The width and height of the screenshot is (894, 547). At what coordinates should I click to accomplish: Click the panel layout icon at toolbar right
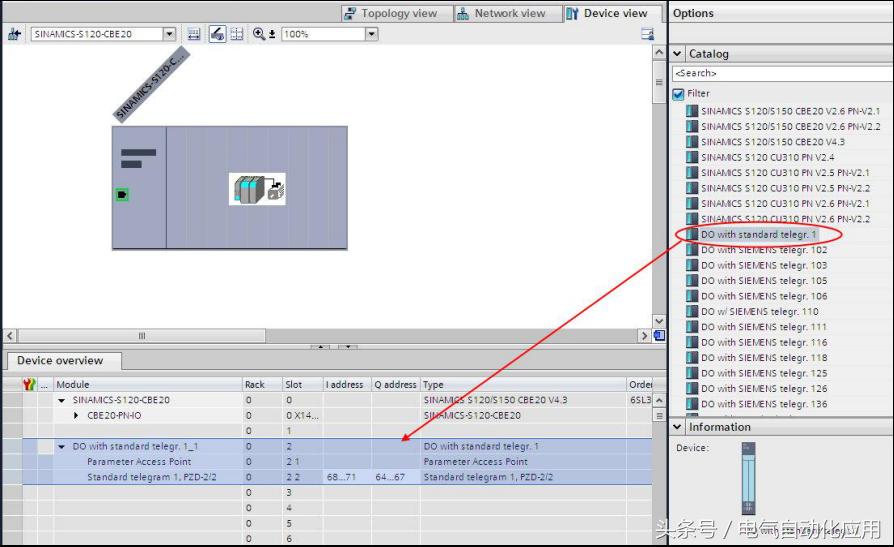[647, 34]
